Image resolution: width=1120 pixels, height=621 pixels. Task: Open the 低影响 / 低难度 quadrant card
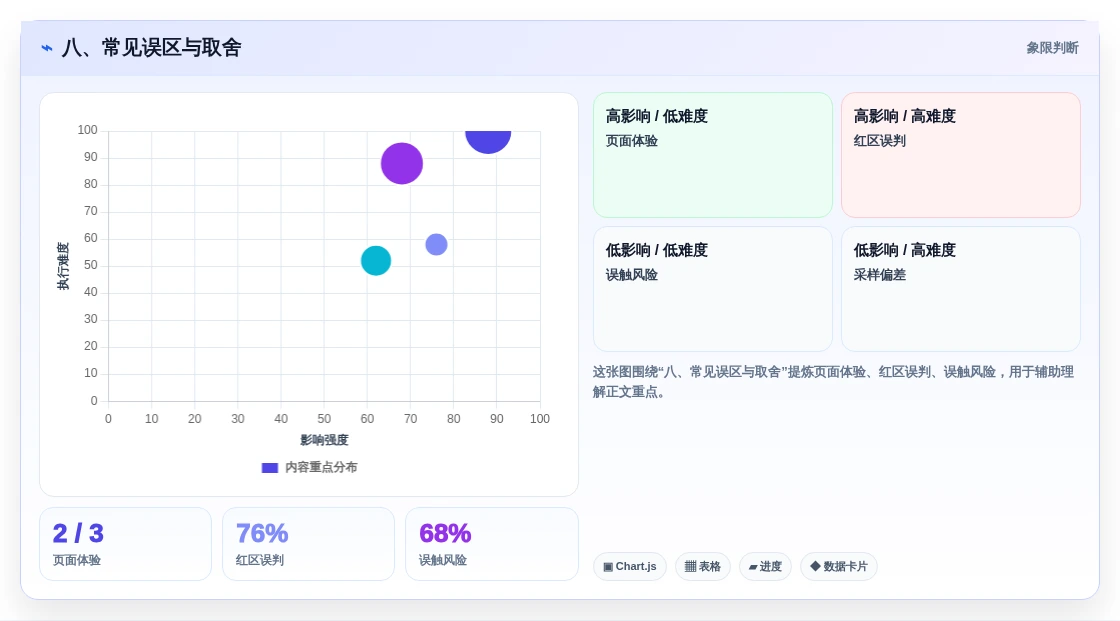[x=713, y=289]
